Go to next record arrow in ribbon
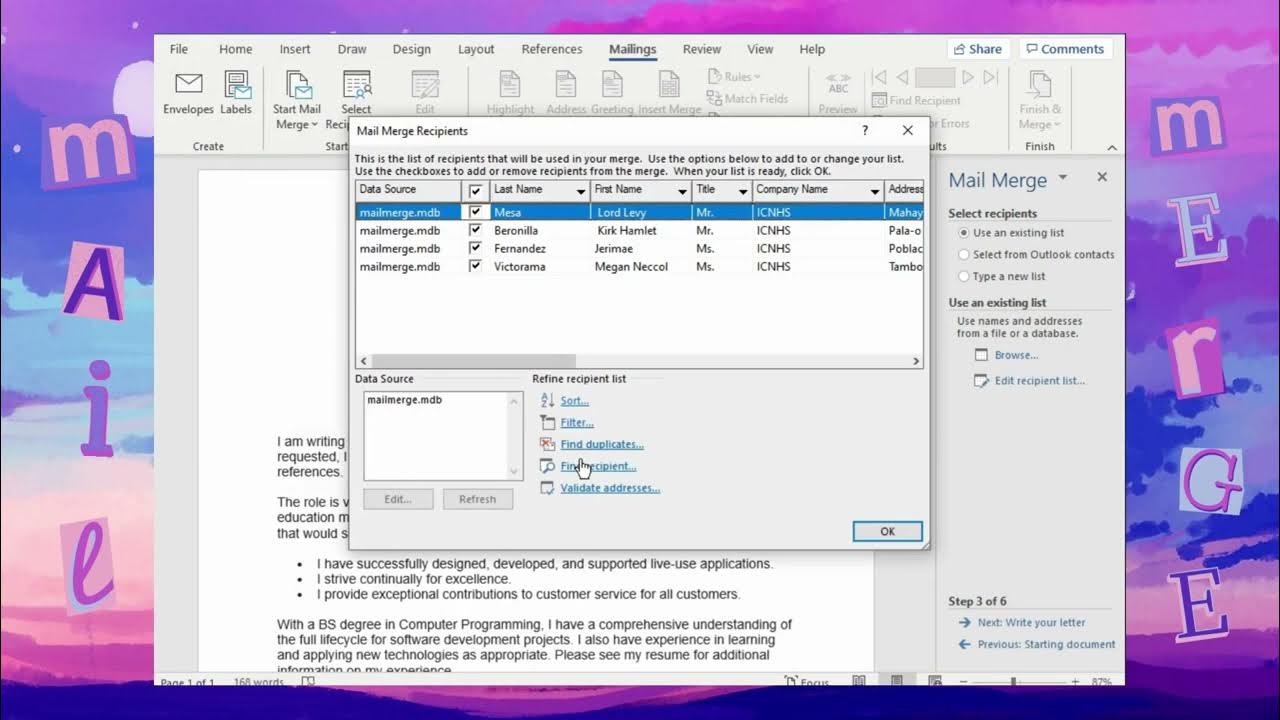Viewport: 1280px width, 720px height. (967, 77)
